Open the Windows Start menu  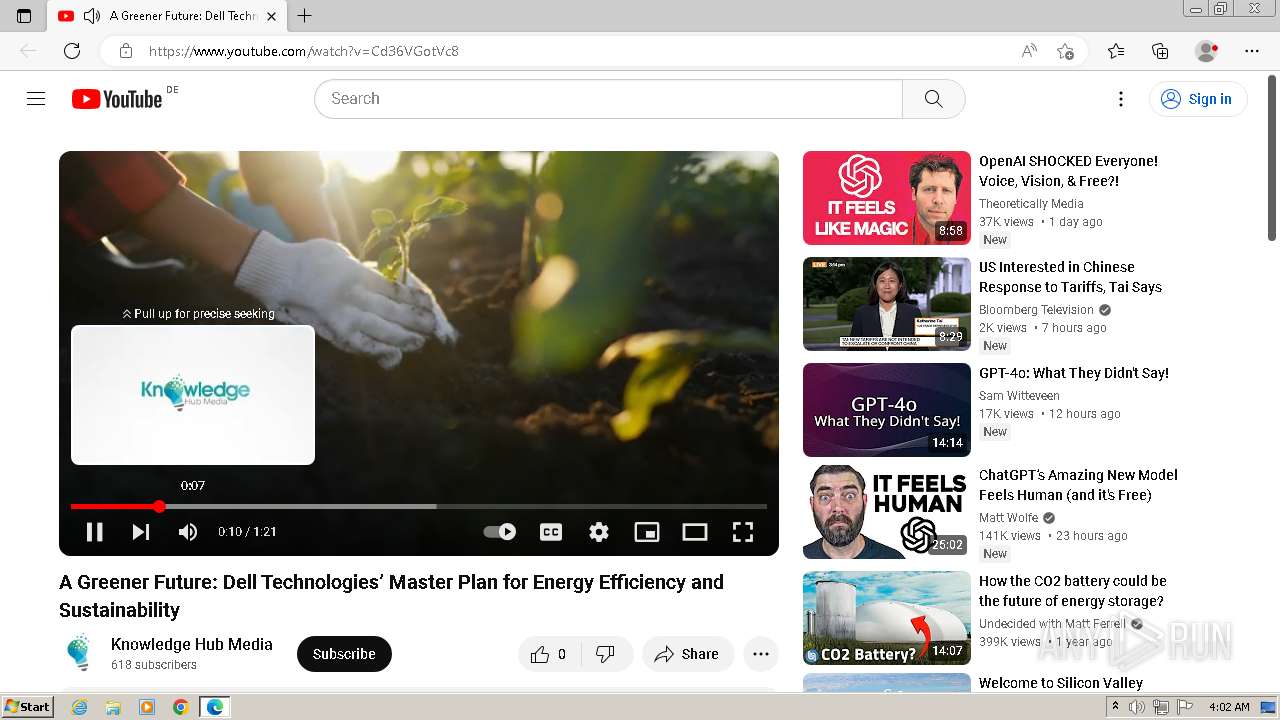point(27,707)
